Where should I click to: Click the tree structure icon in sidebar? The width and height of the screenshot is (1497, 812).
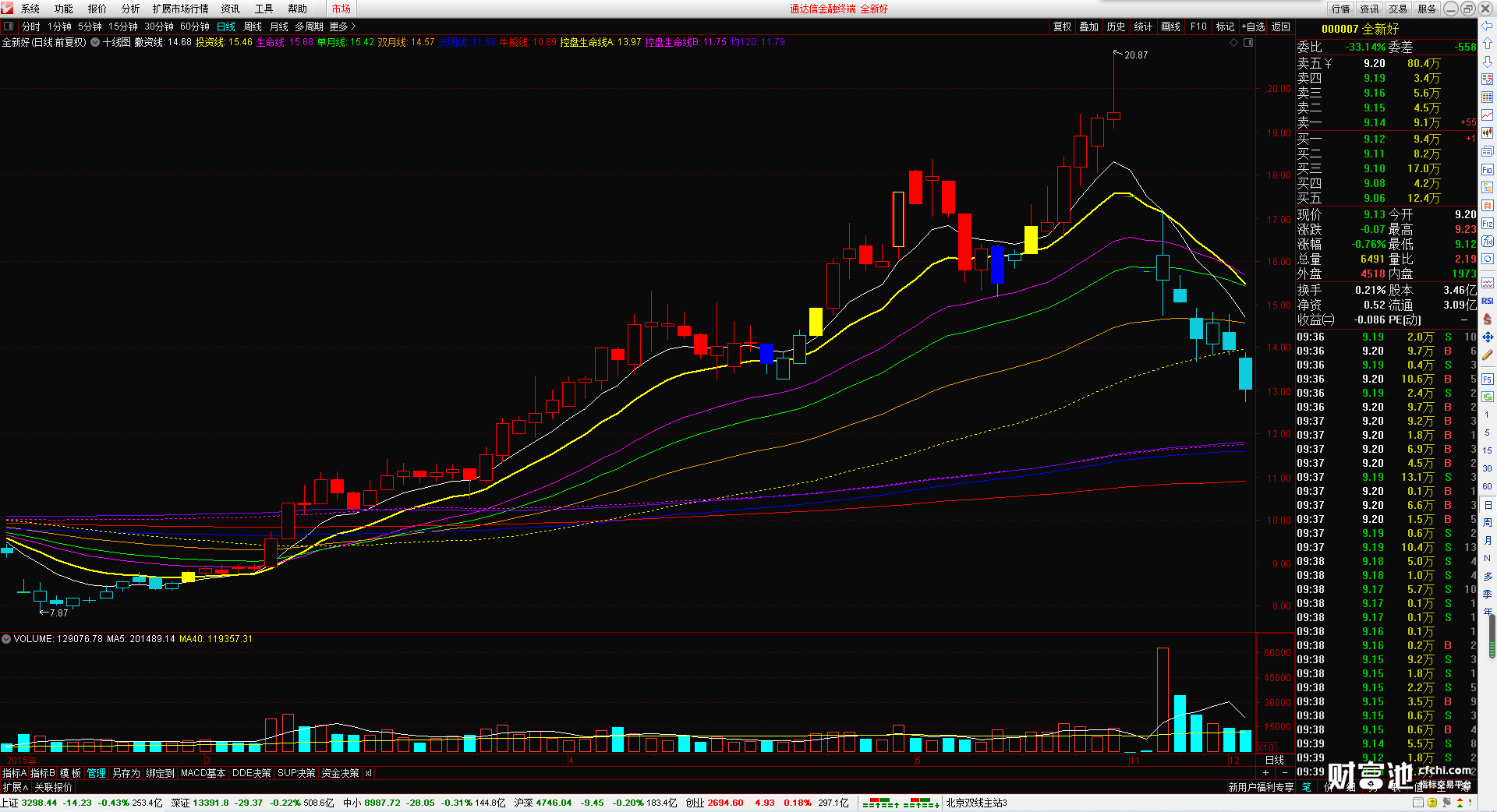click(x=1488, y=187)
